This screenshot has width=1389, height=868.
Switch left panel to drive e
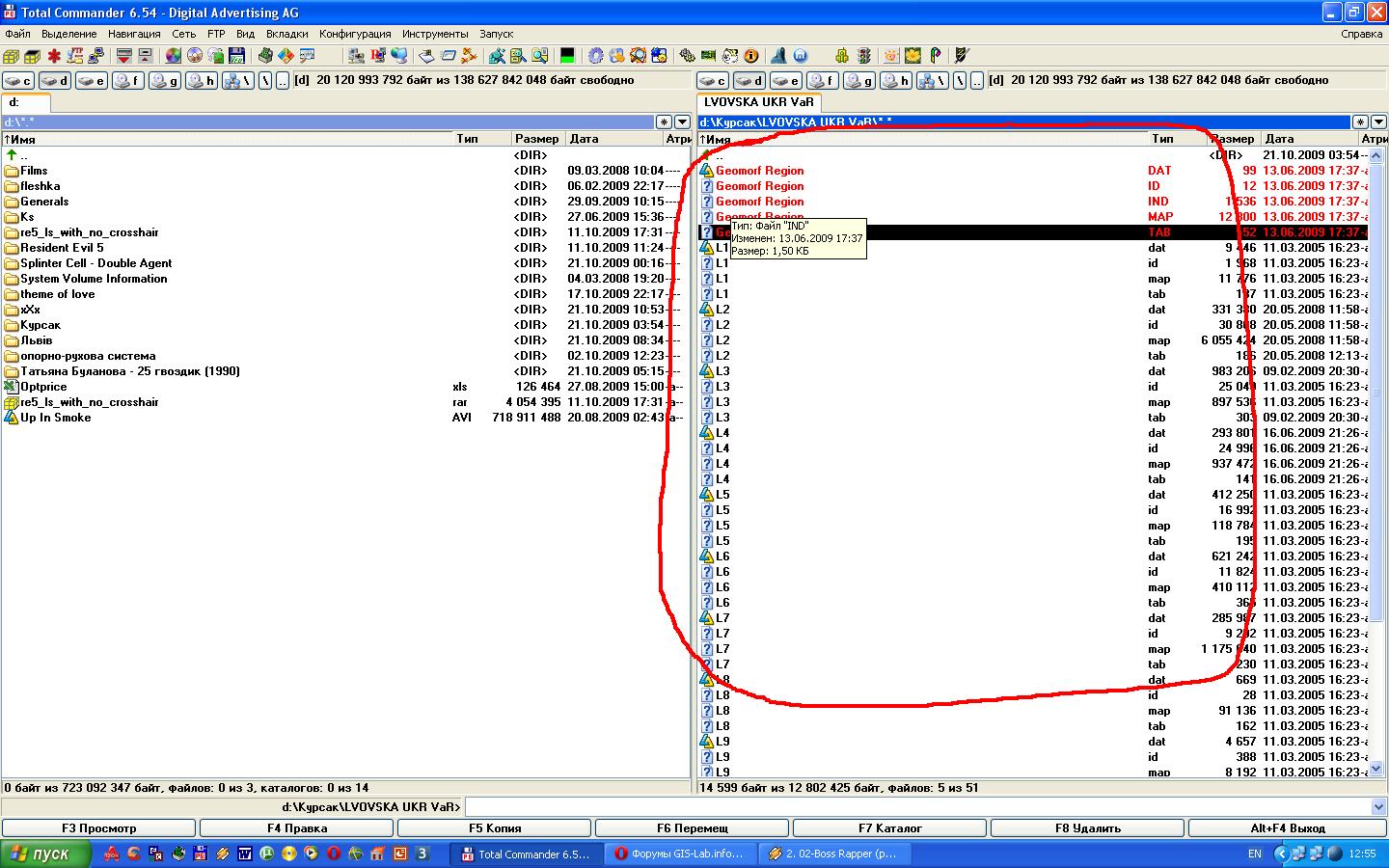coord(92,81)
